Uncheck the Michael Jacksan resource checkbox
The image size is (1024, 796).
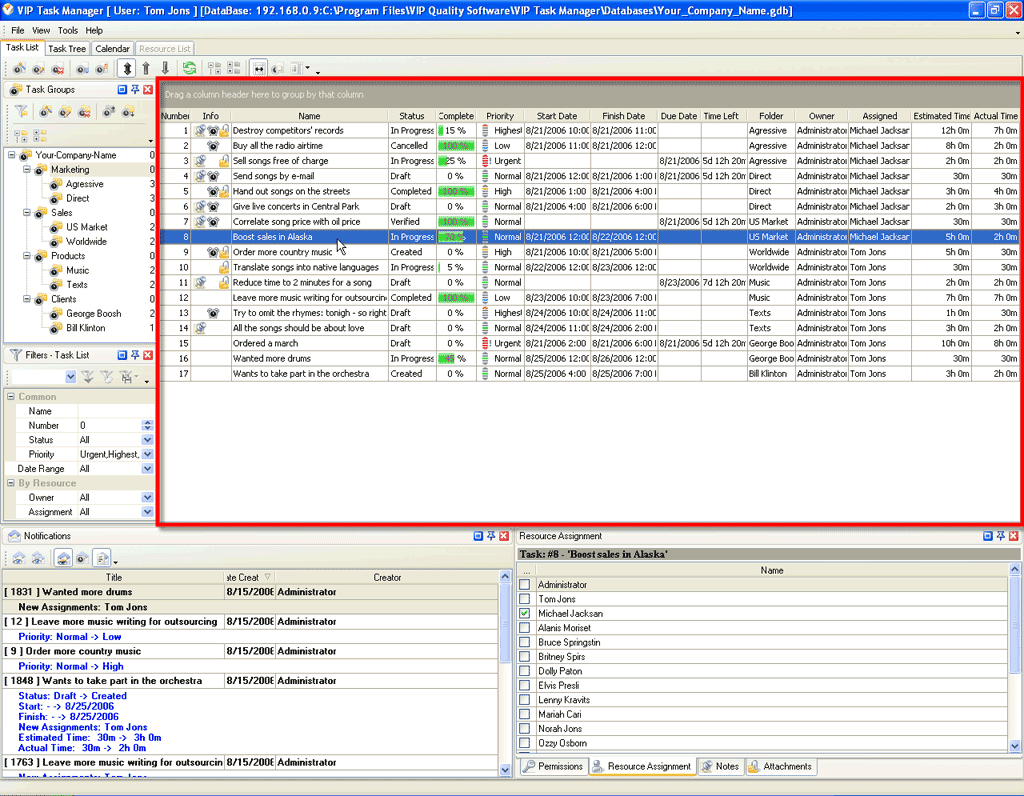pyautogui.click(x=525, y=613)
